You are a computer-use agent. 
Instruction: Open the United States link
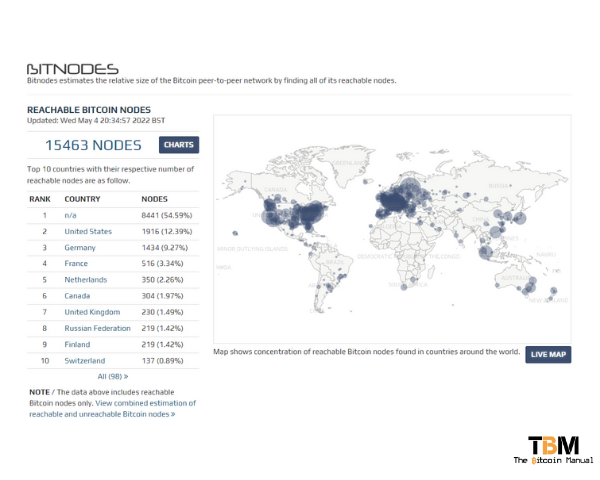[88, 231]
